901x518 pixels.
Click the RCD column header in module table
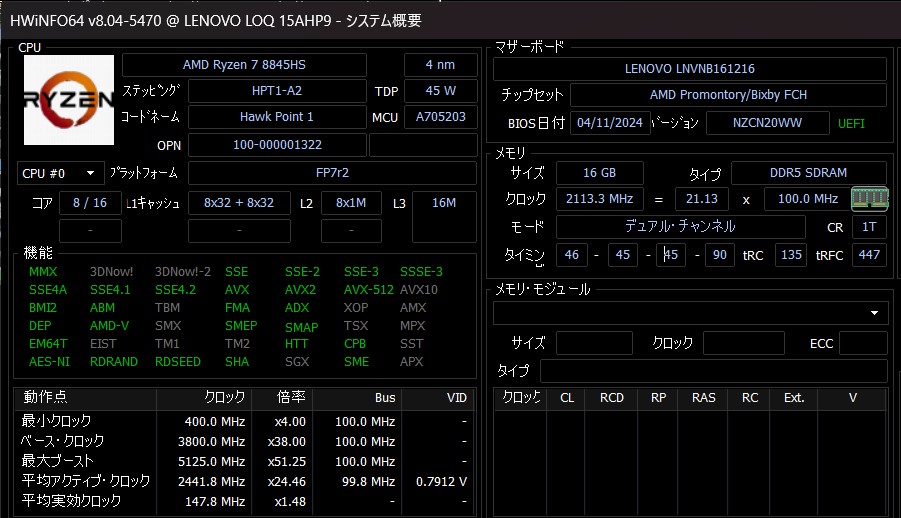coord(611,398)
